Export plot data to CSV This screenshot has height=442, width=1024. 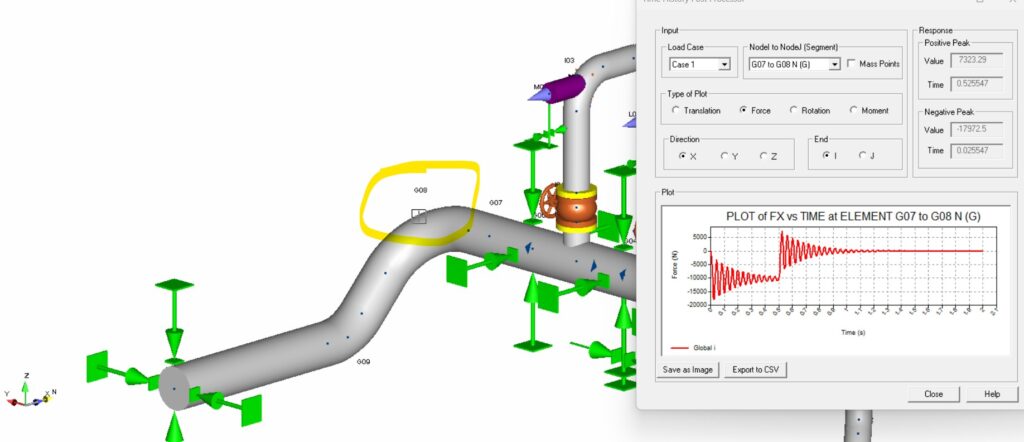(756, 370)
